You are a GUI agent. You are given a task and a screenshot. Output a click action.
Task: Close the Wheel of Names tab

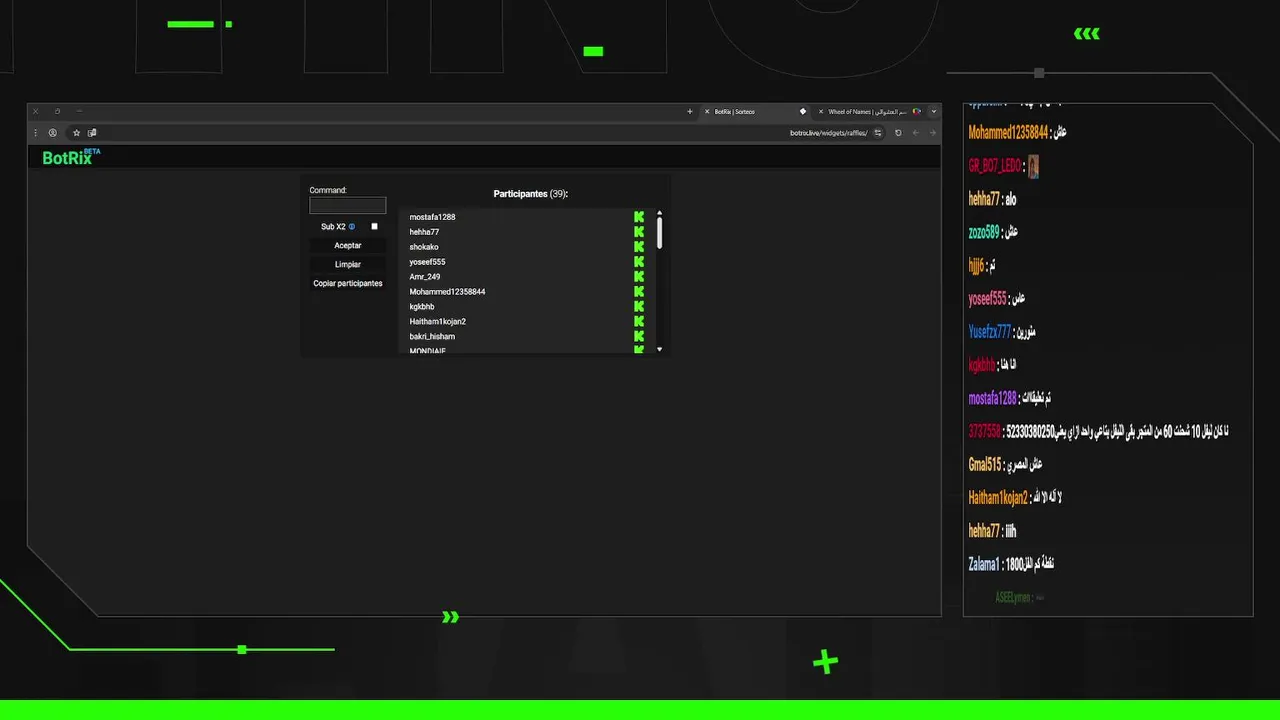[821, 112]
